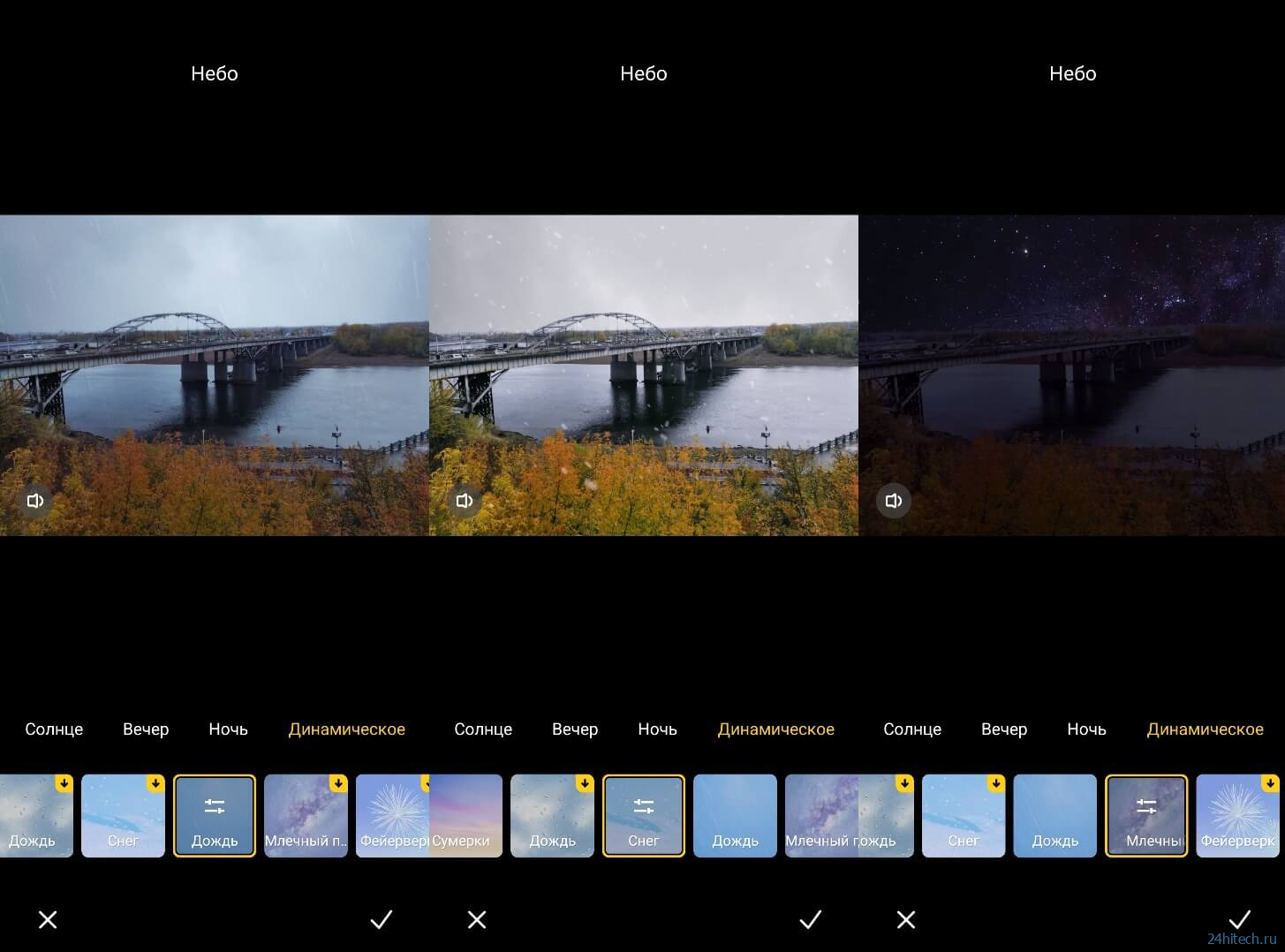Image resolution: width=1285 pixels, height=952 pixels.
Task: Confirm the Milky Way sky in the right screen
Action: pyautogui.click(x=1240, y=919)
